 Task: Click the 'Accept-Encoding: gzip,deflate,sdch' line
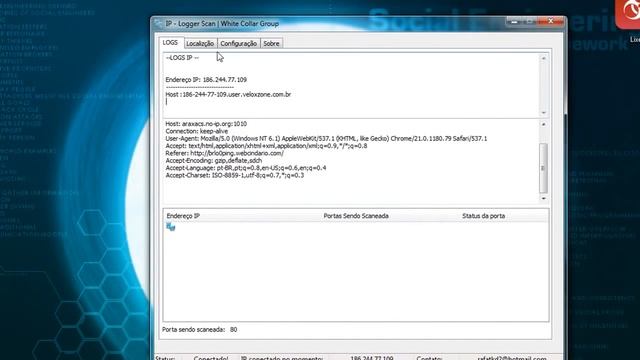pyautogui.click(x=213, y=160)
